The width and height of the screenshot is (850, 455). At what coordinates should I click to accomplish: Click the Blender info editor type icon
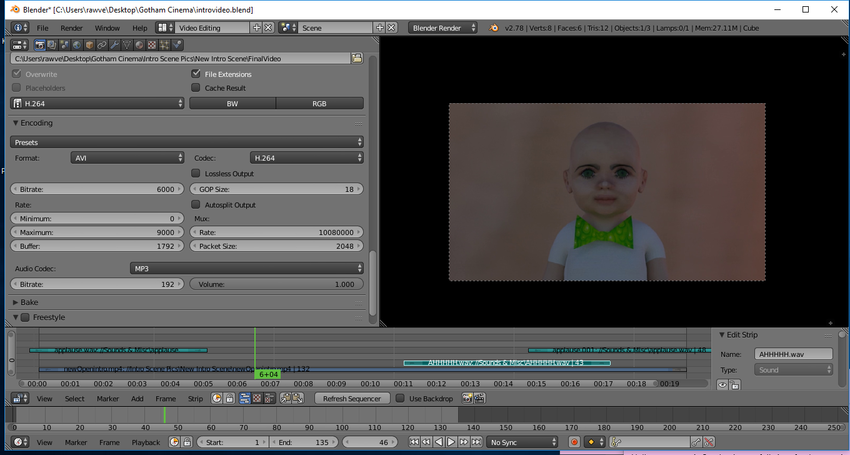(x=20, y=28)
